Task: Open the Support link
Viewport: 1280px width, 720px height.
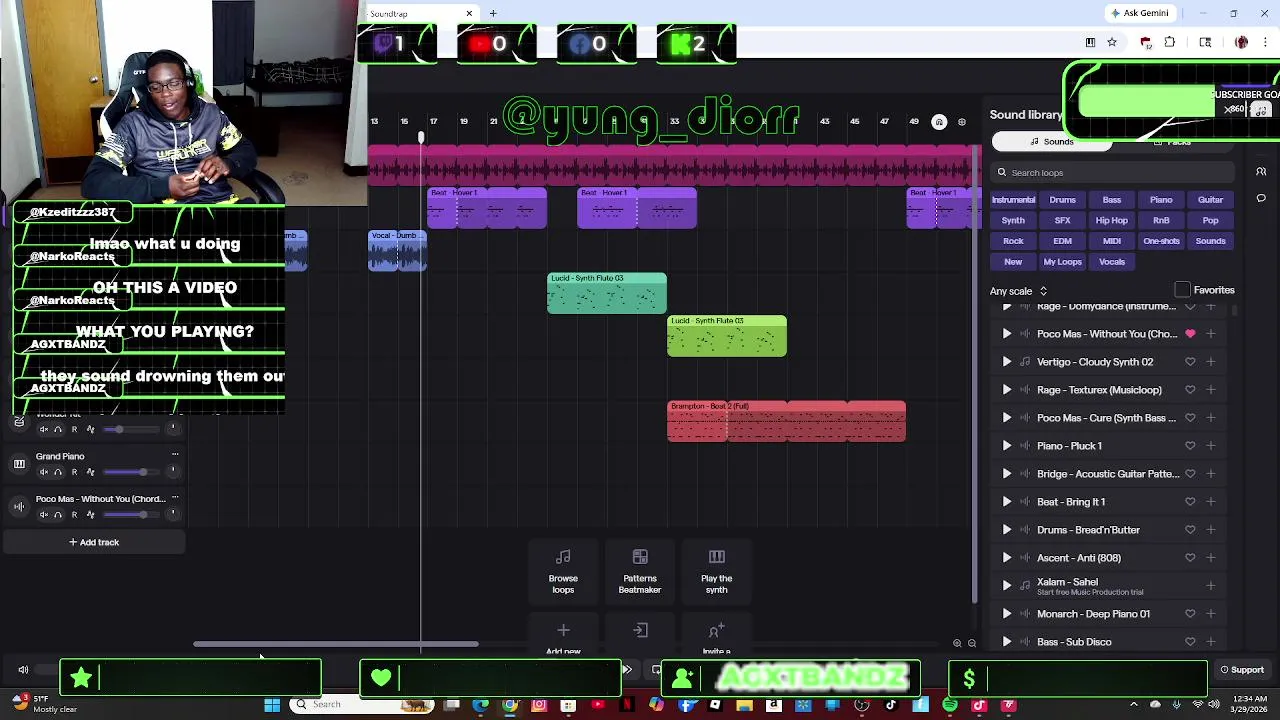Action: [1242, 670]
